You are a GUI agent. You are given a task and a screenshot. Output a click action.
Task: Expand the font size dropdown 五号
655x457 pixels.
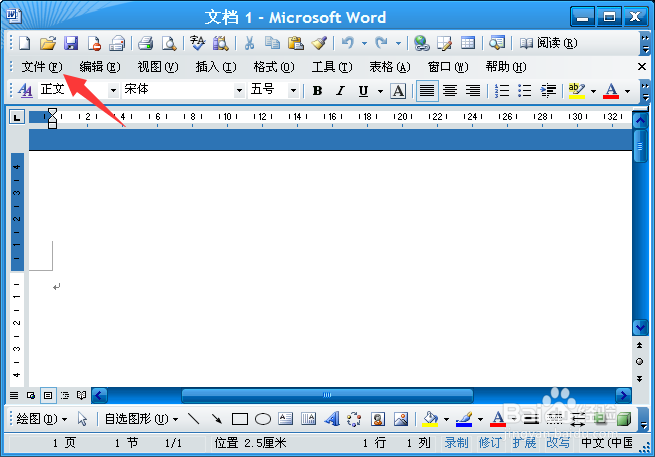tap(293, 90)
